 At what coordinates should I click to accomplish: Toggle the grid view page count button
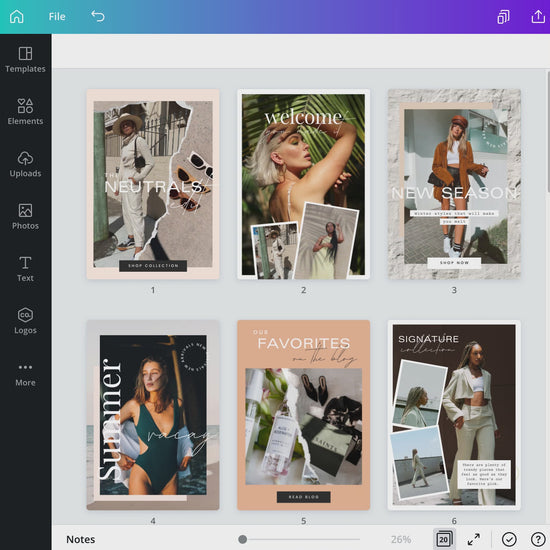(x=444, y=539)
